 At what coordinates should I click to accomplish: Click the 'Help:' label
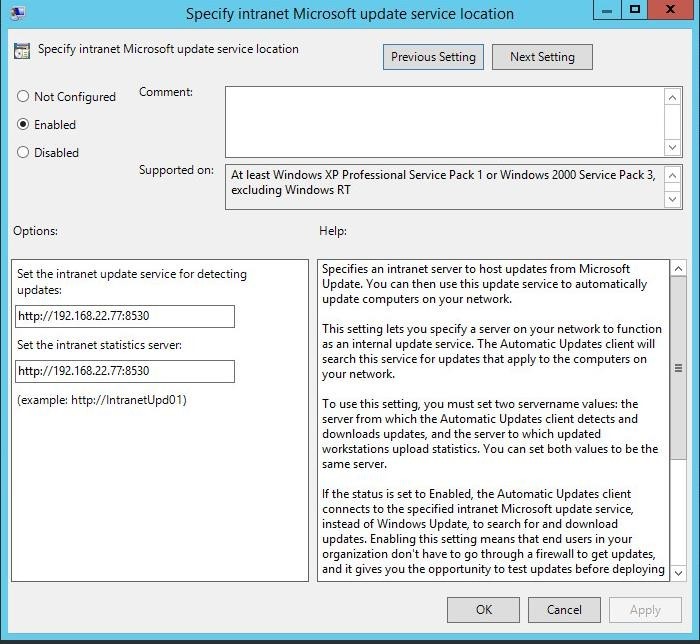click(x=333, y=231)
